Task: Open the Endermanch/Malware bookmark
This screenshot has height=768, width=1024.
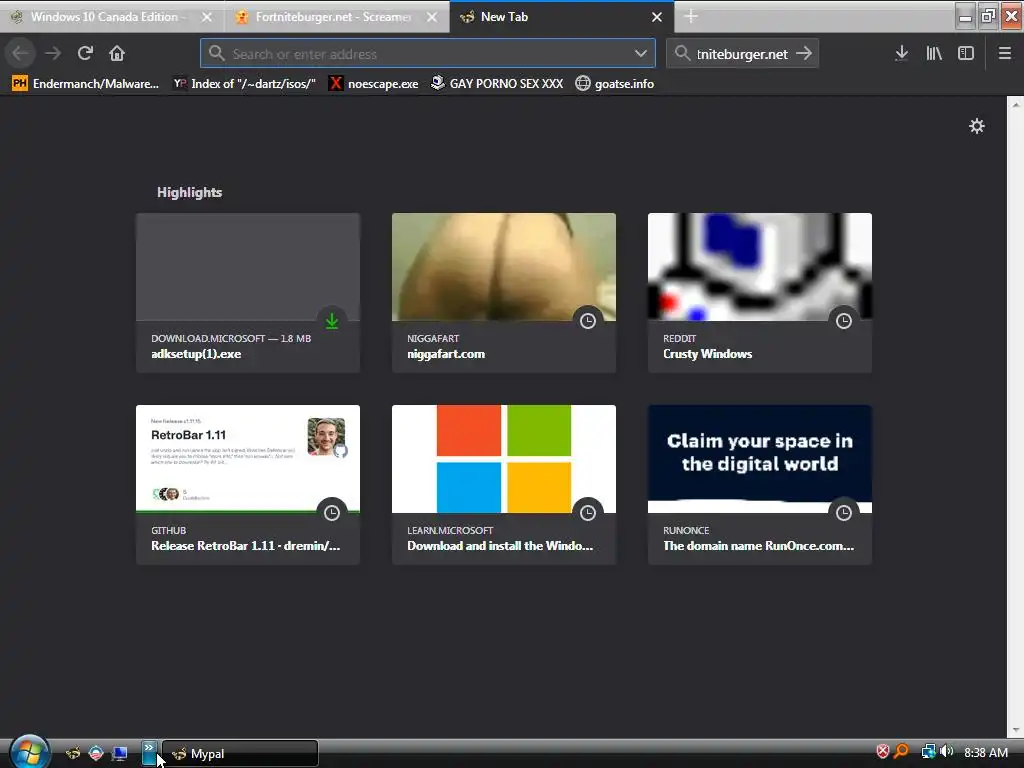Action: [86, 84]
